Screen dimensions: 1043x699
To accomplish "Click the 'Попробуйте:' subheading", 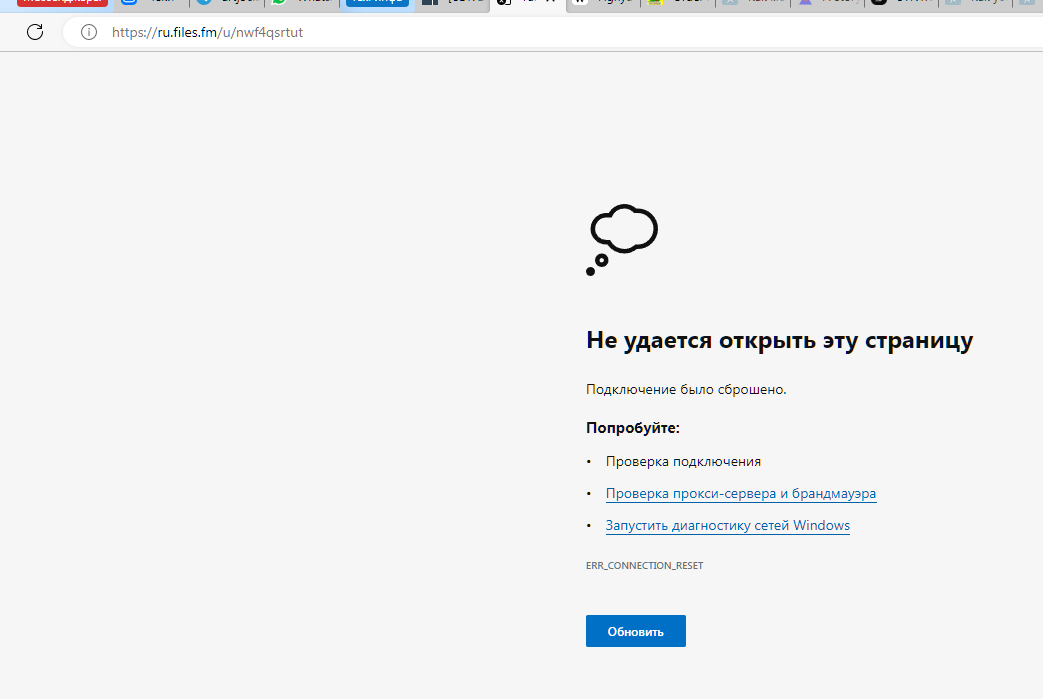I will (633, 428).
